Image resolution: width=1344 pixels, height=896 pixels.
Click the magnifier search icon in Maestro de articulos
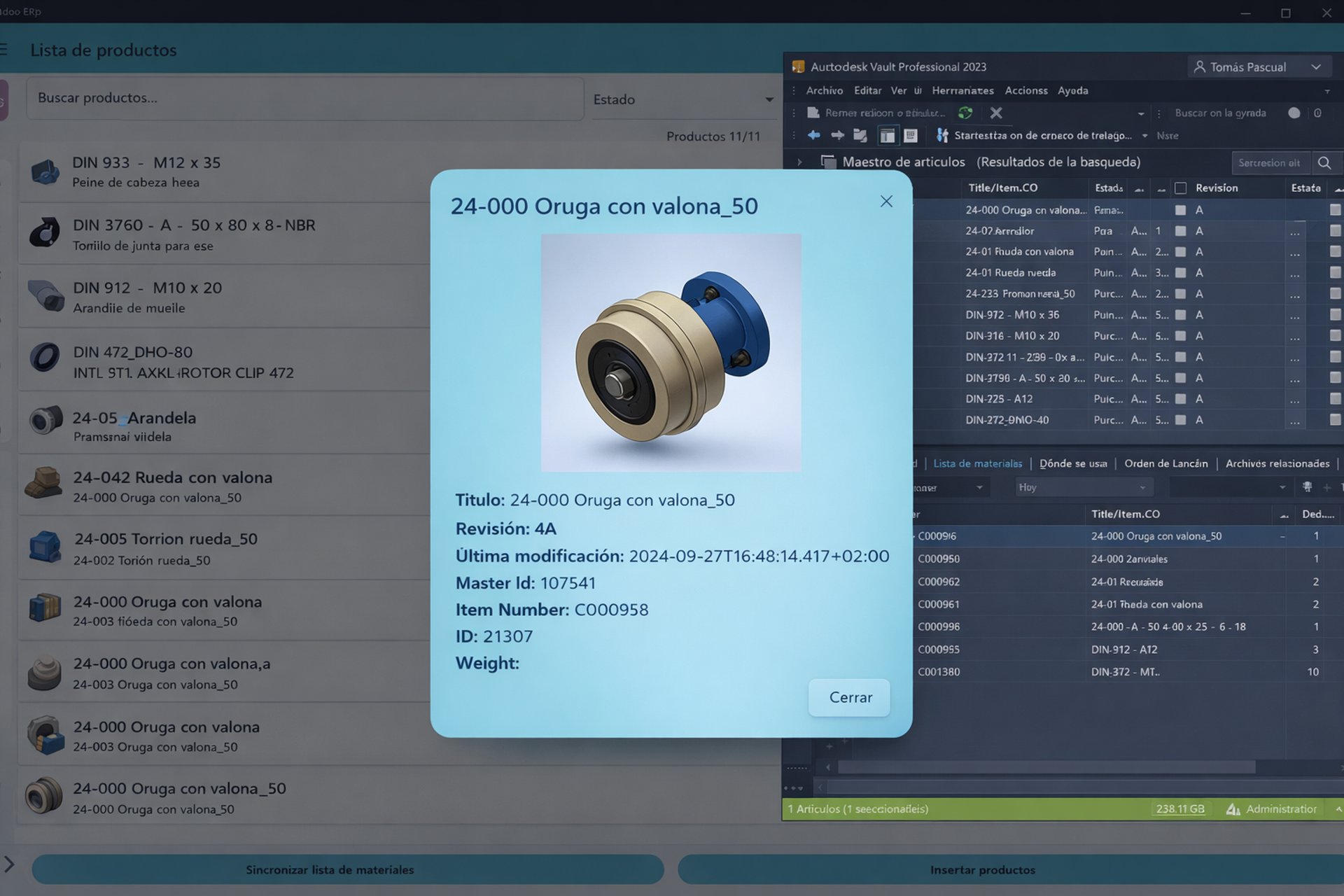[x=1324, y=163]
